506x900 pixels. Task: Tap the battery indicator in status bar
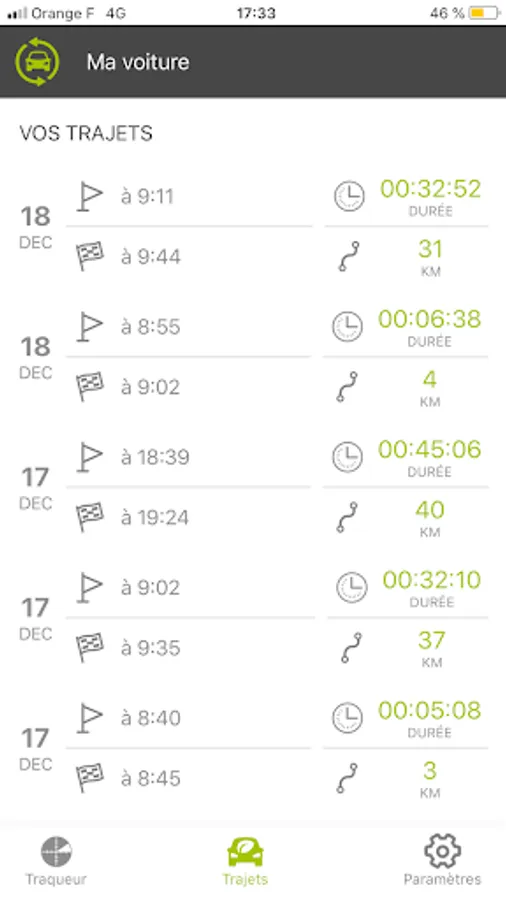484,13
